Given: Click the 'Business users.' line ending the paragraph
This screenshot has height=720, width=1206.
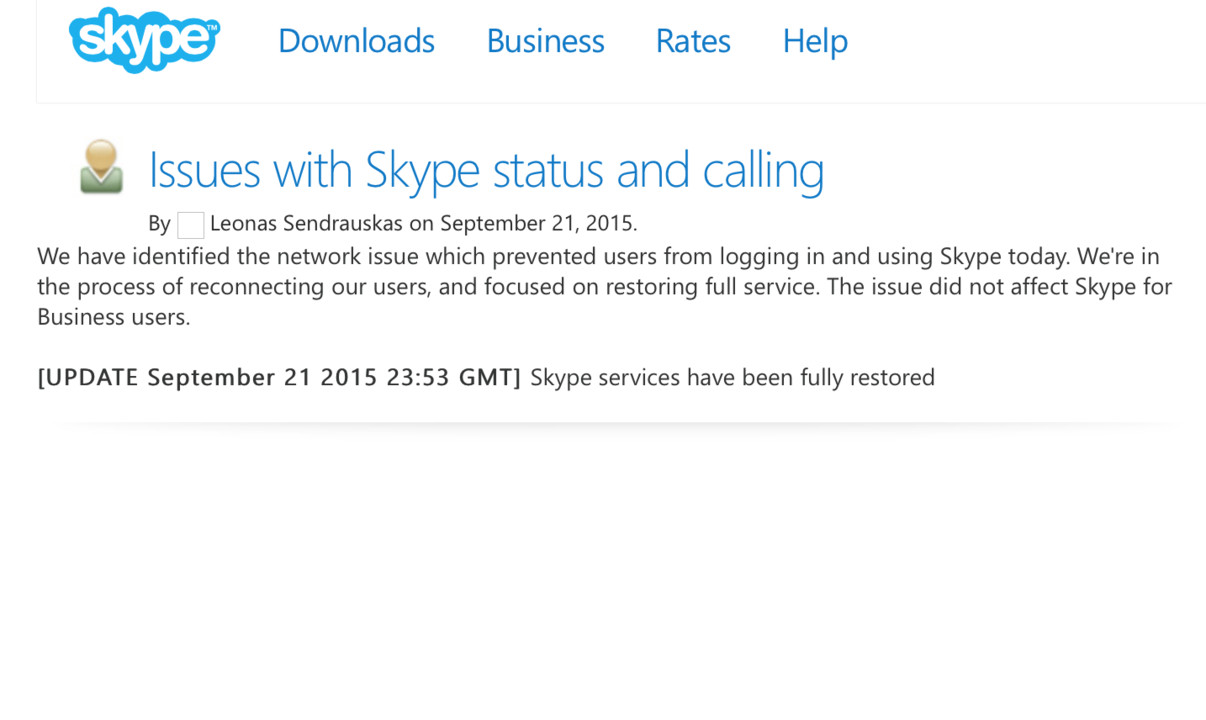Looking at the screenshot, I should pyautogui.click(x=113, y=318).
